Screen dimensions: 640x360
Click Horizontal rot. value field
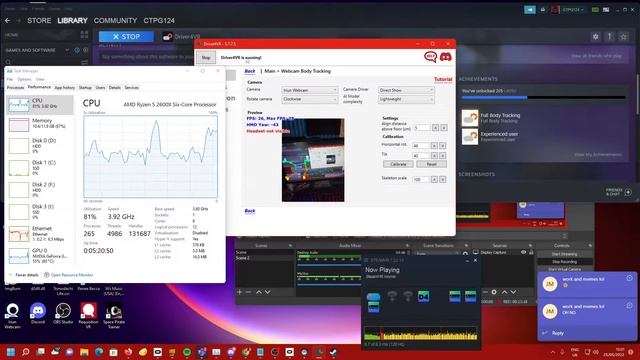point(420,145)
